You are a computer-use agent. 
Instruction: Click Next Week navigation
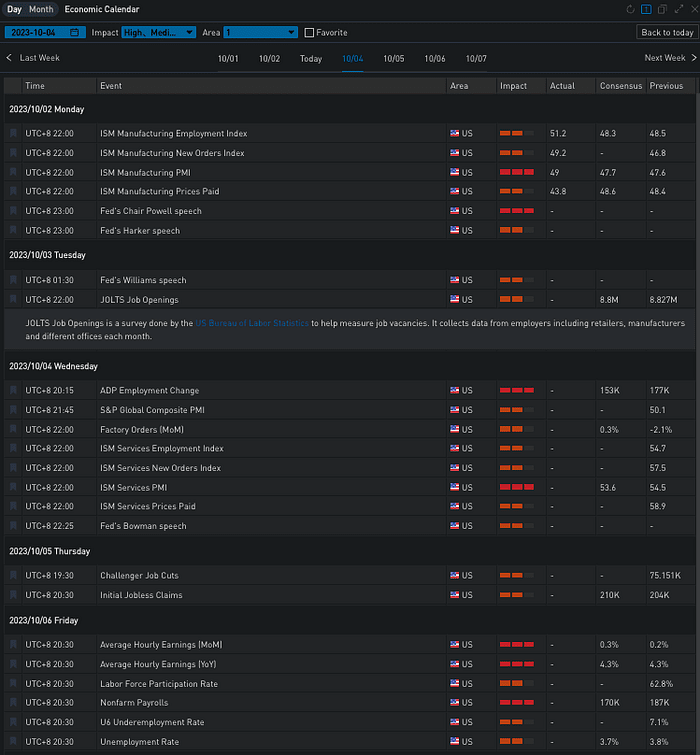pos(670,58)
